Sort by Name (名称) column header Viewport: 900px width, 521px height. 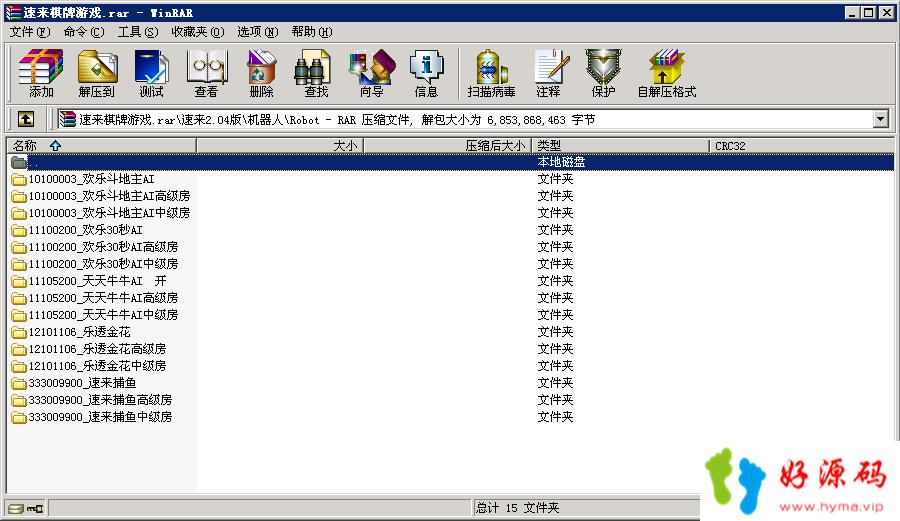click(x=102, y=146)
